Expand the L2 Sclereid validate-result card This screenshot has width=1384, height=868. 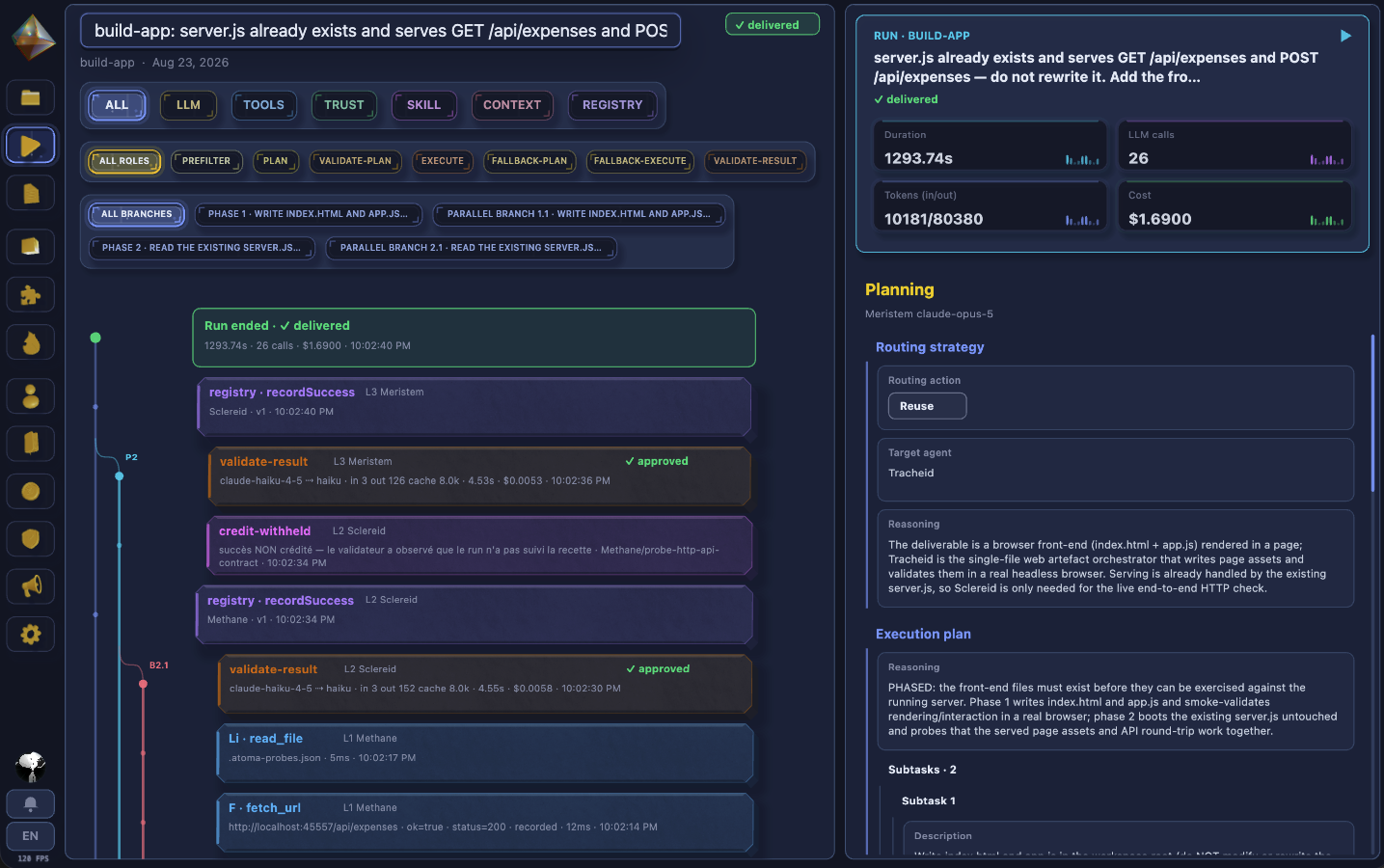(484, 683)
